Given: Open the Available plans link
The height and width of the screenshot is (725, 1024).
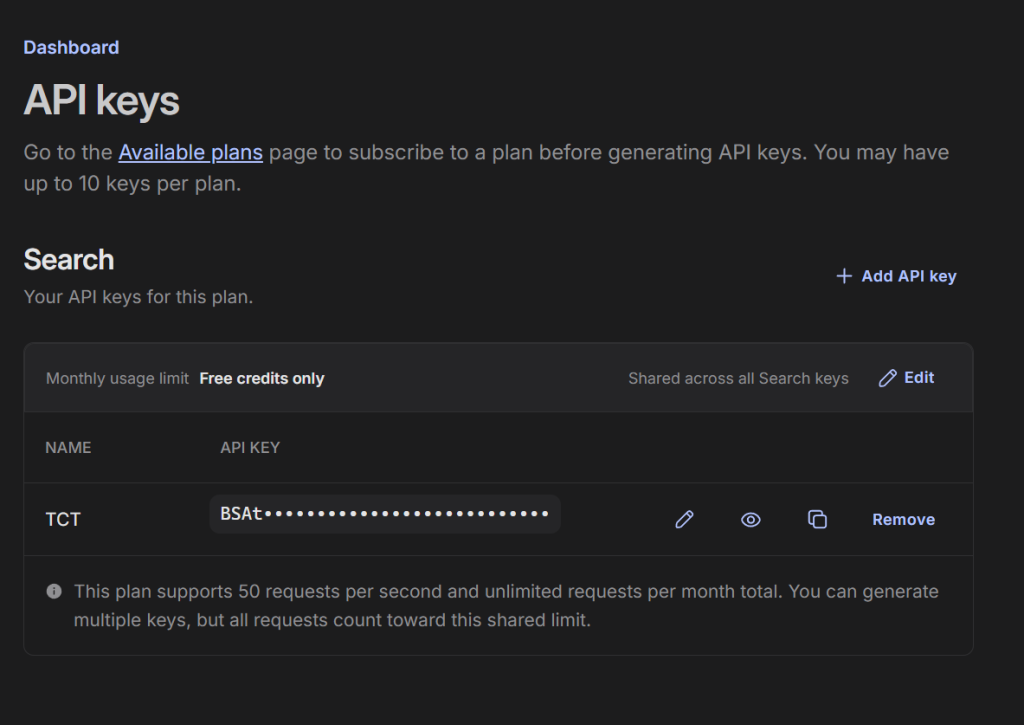Looking at the screenshot, I should [191, 152].
